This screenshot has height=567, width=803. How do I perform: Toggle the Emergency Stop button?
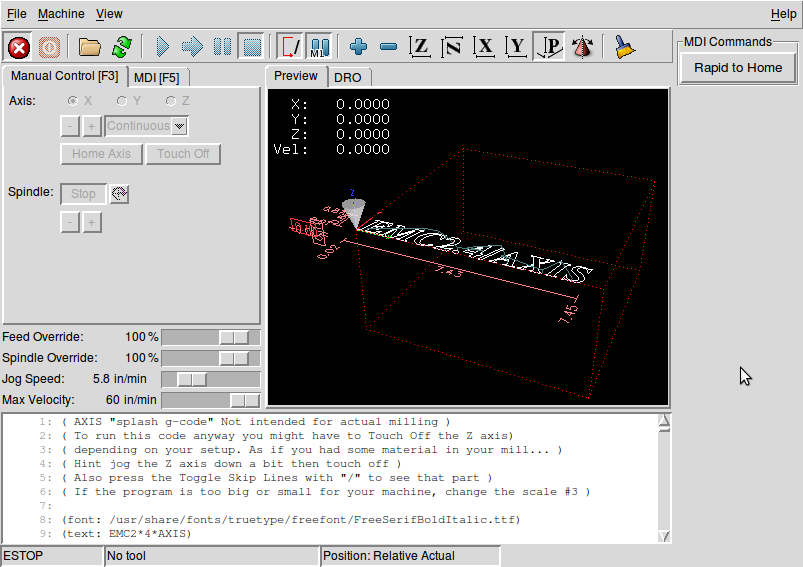[x=19, y=48]
